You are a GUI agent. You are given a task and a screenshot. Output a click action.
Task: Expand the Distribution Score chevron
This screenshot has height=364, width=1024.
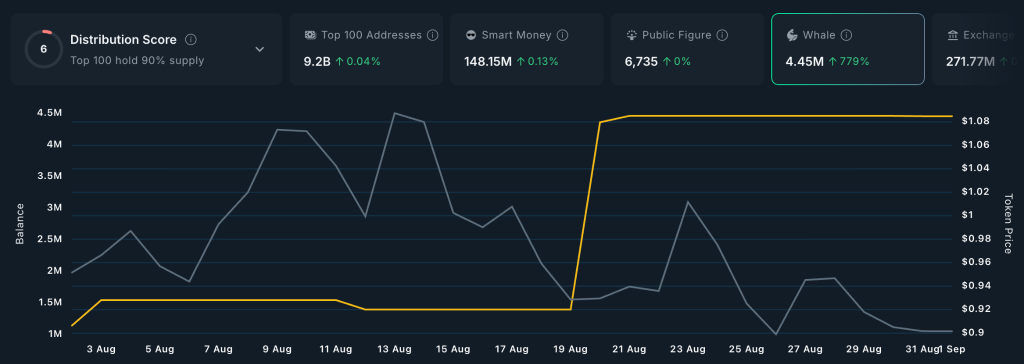tap(259, 50)
